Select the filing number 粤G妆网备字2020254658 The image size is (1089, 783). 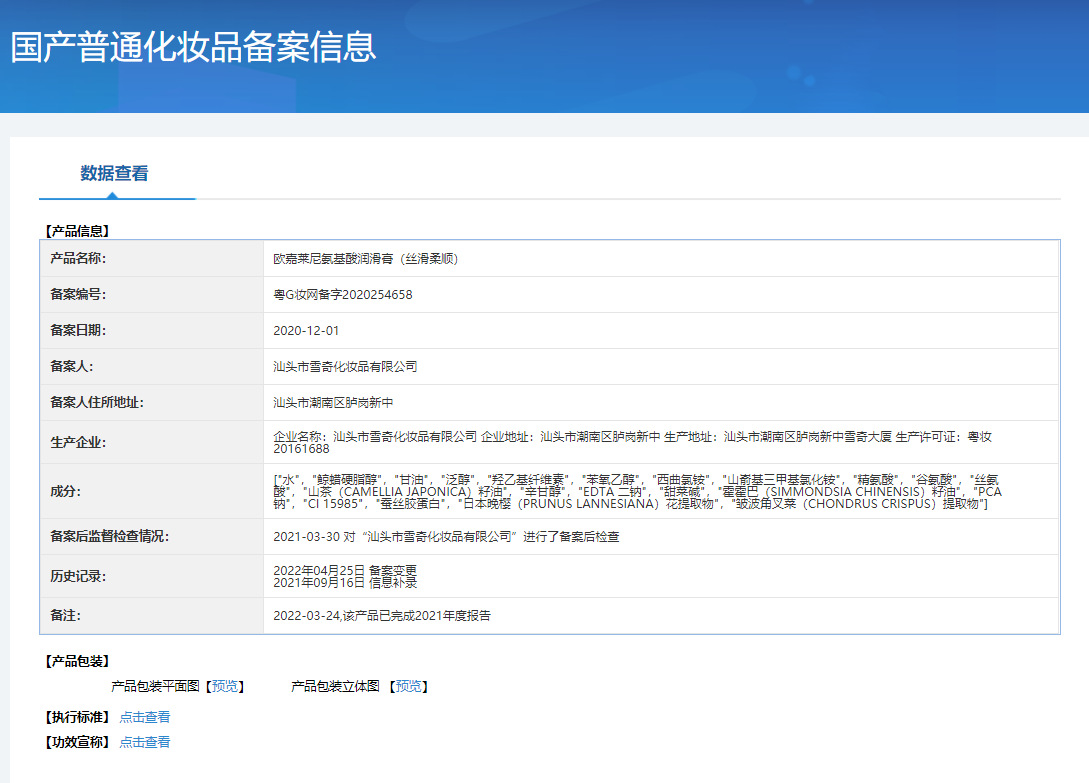342,295
